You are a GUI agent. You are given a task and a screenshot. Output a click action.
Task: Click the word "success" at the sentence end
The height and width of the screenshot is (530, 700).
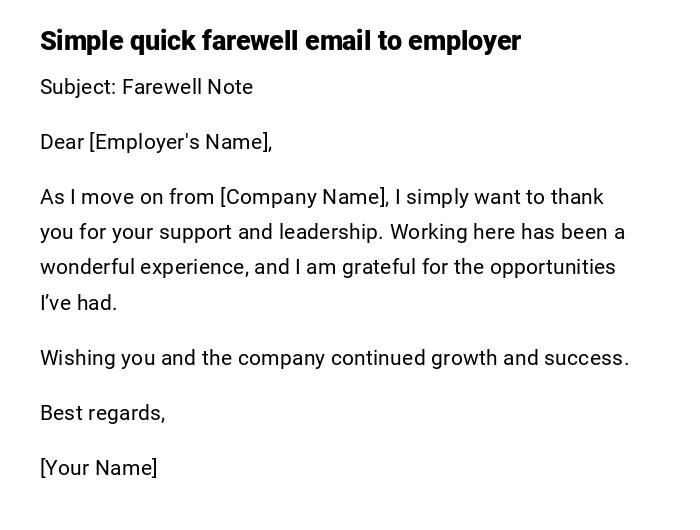click(583, 358)
